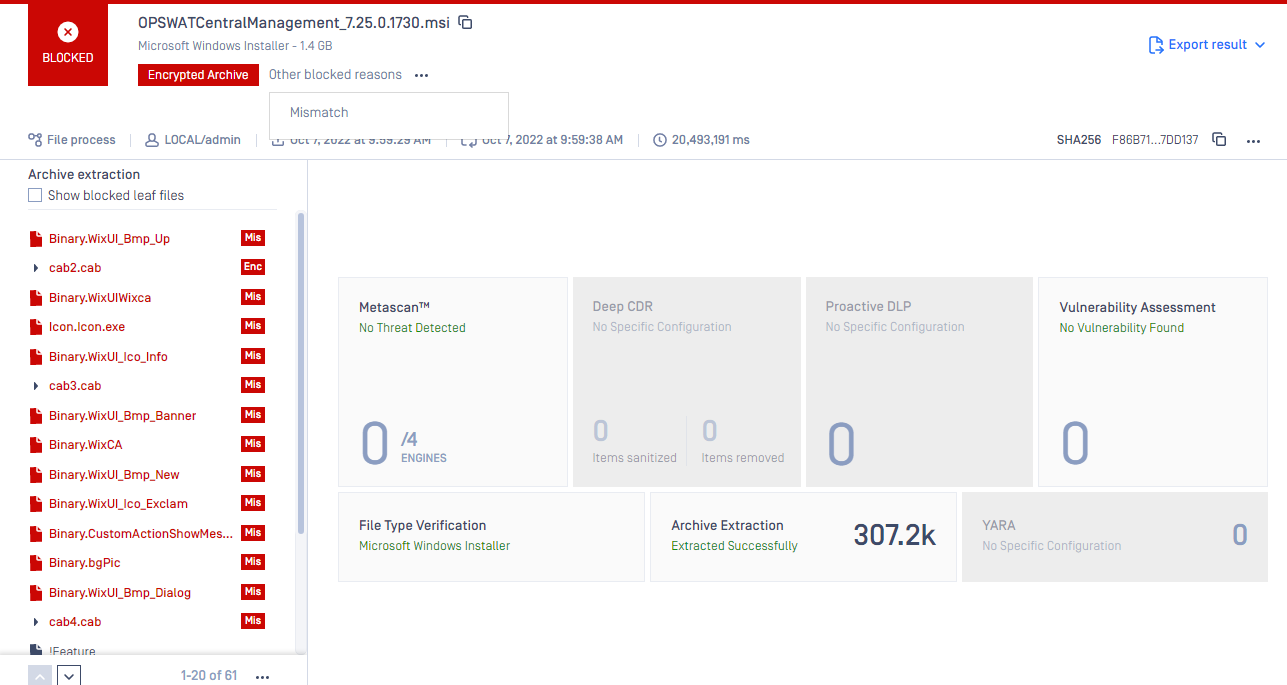Click the Encrypted Archive tag
Viewport: 1287px width, 685px height.
click(x=198, y=75)
